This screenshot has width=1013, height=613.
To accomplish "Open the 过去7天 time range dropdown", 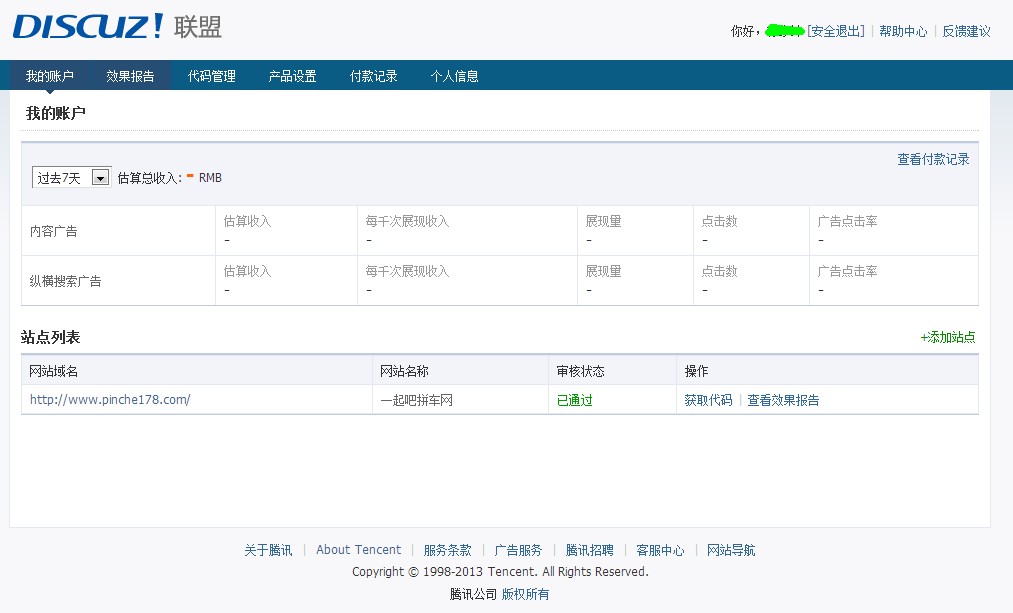I will [x=71, y=178].
